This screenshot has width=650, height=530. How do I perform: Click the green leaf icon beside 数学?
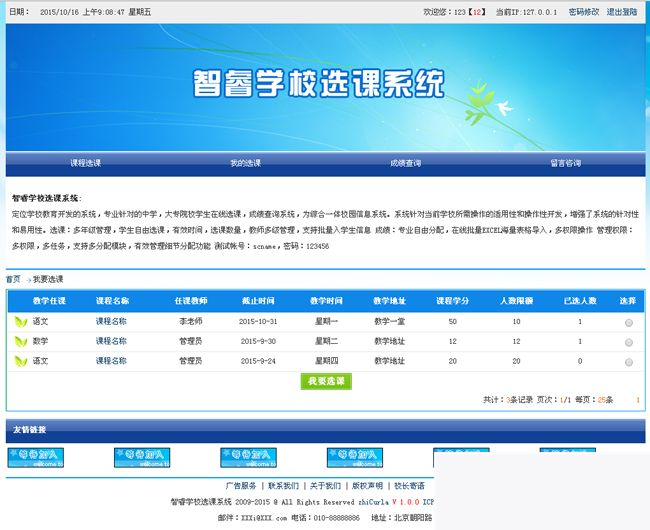click(x=21, y=341)
